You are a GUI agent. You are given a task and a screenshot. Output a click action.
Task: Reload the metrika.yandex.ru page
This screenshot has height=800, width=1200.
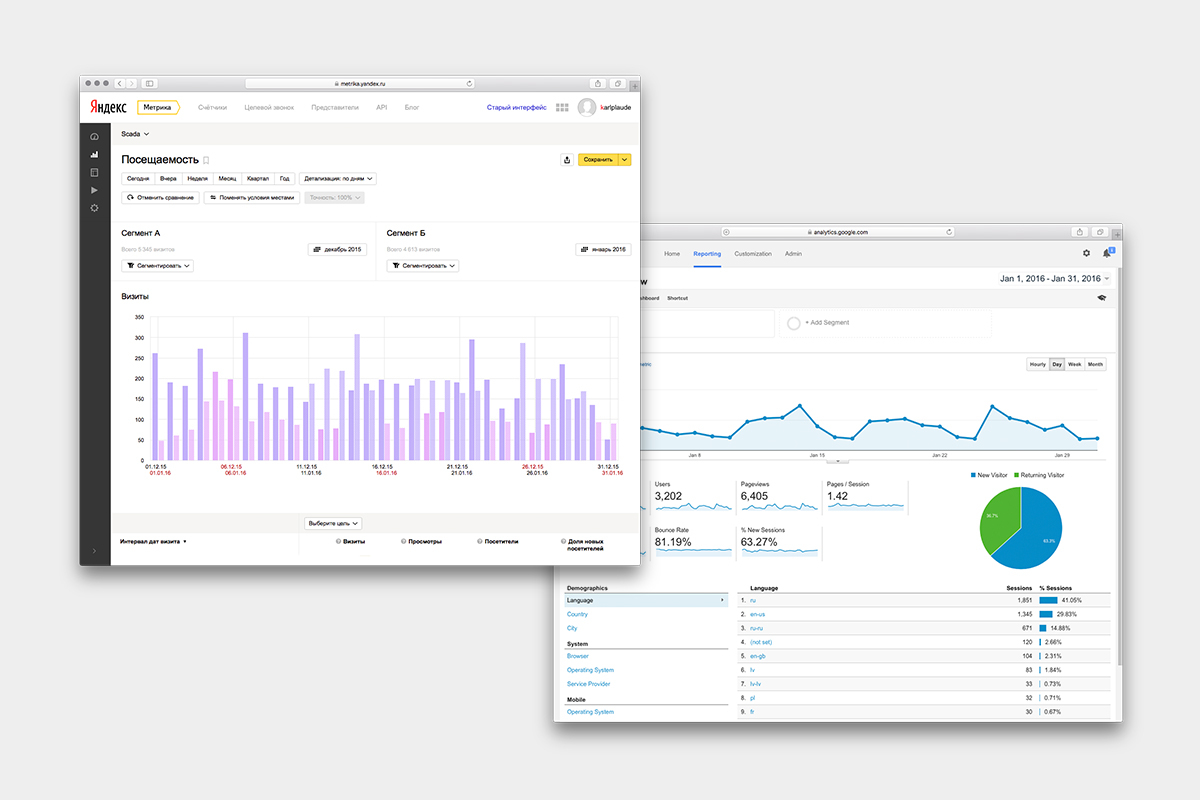470,83
